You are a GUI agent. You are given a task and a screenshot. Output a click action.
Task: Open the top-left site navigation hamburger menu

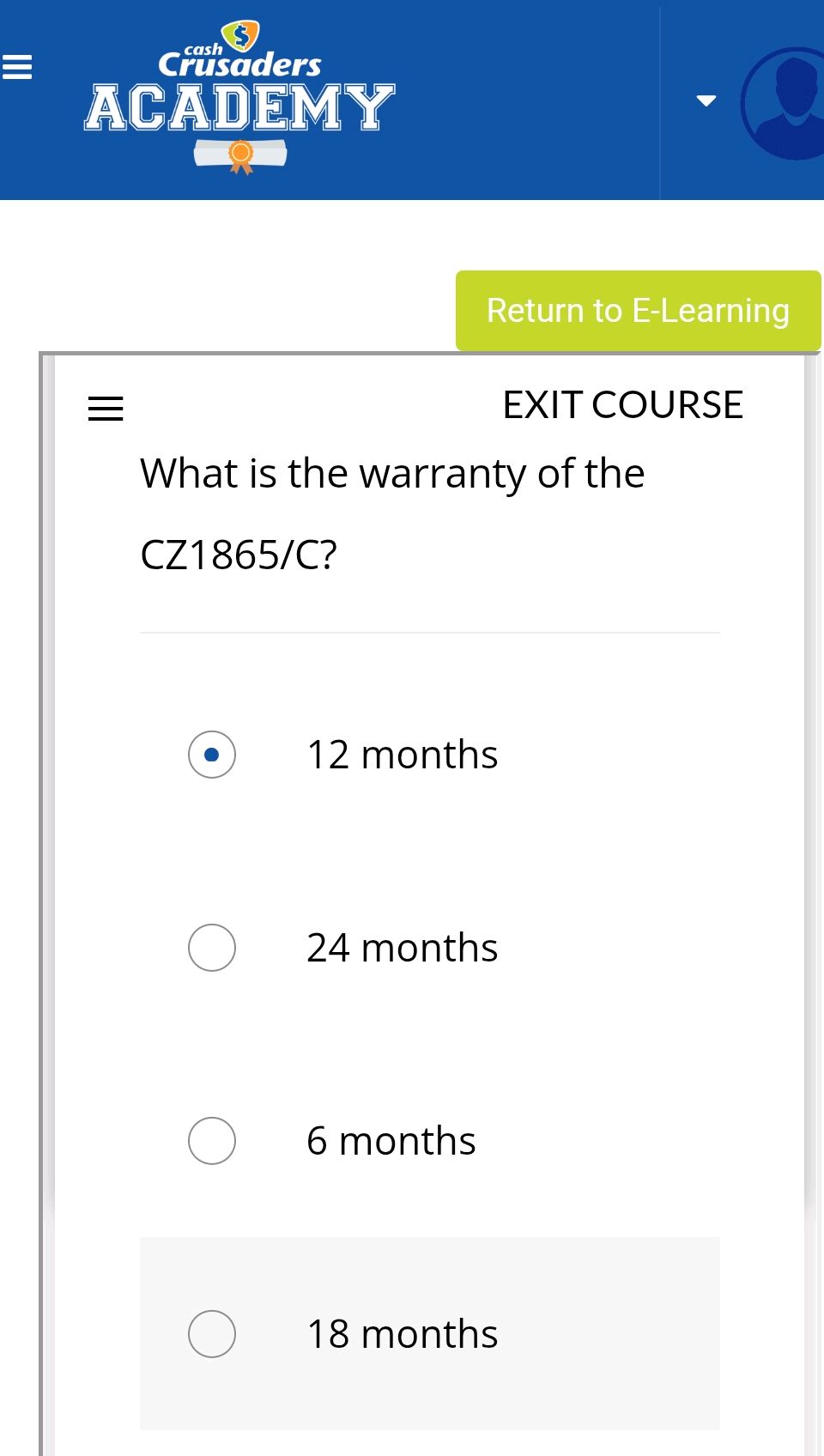[x=18, y=66]
